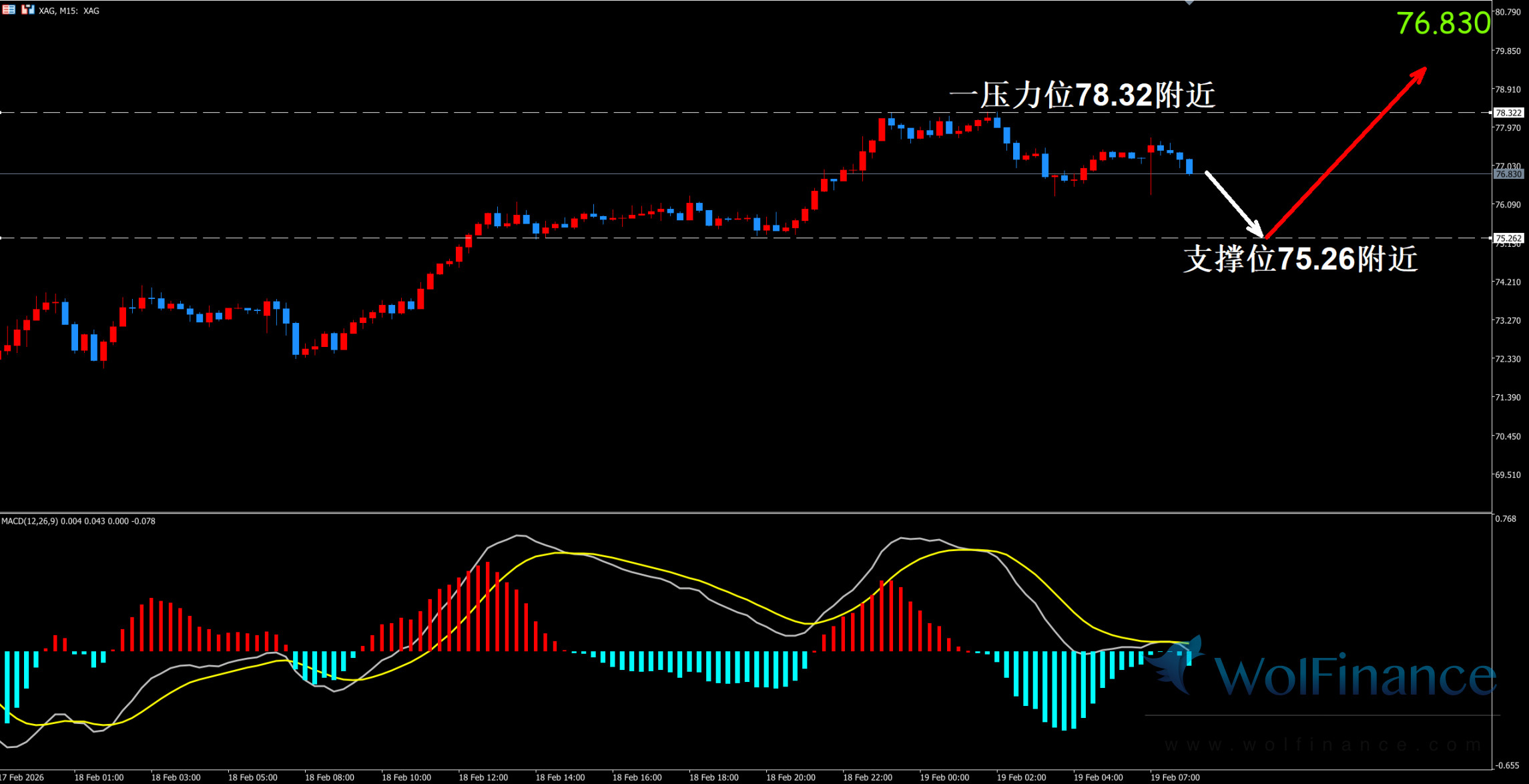Click the current price 76.830 axis label

1508,174
